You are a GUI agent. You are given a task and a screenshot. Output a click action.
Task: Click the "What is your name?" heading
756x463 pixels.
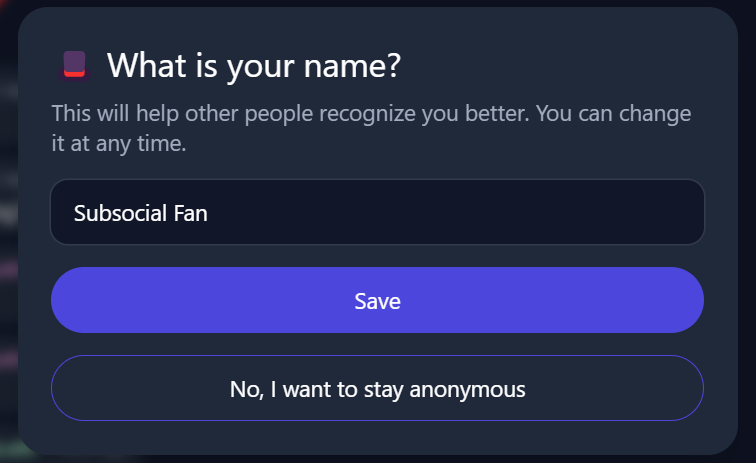[253, 66]
